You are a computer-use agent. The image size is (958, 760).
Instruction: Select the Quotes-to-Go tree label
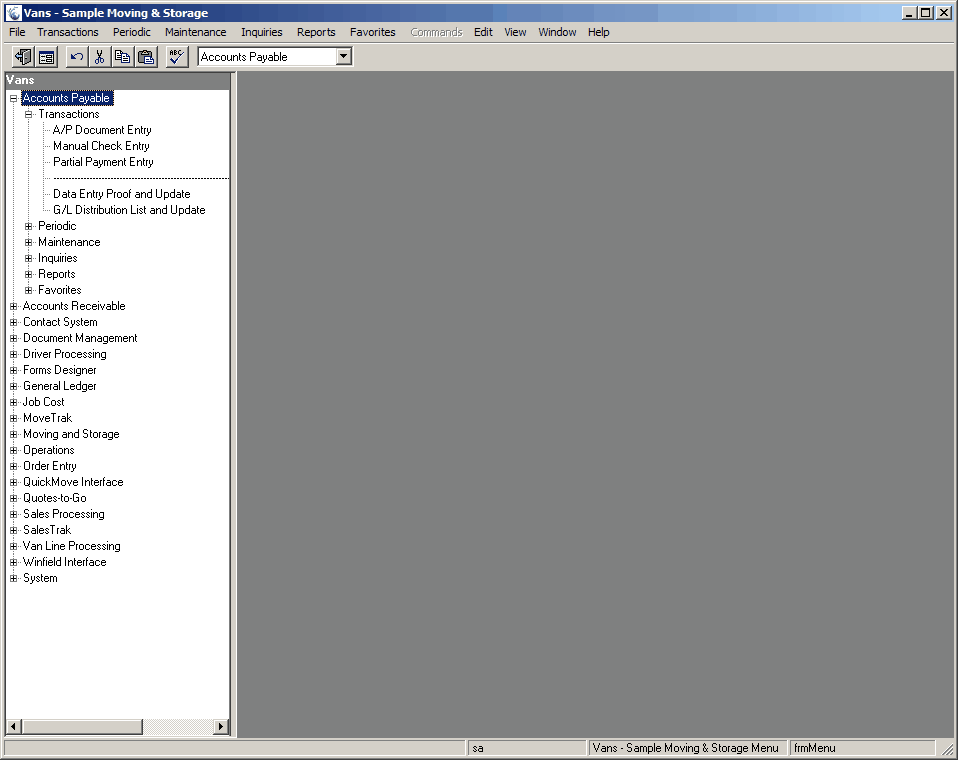(54, 498)
